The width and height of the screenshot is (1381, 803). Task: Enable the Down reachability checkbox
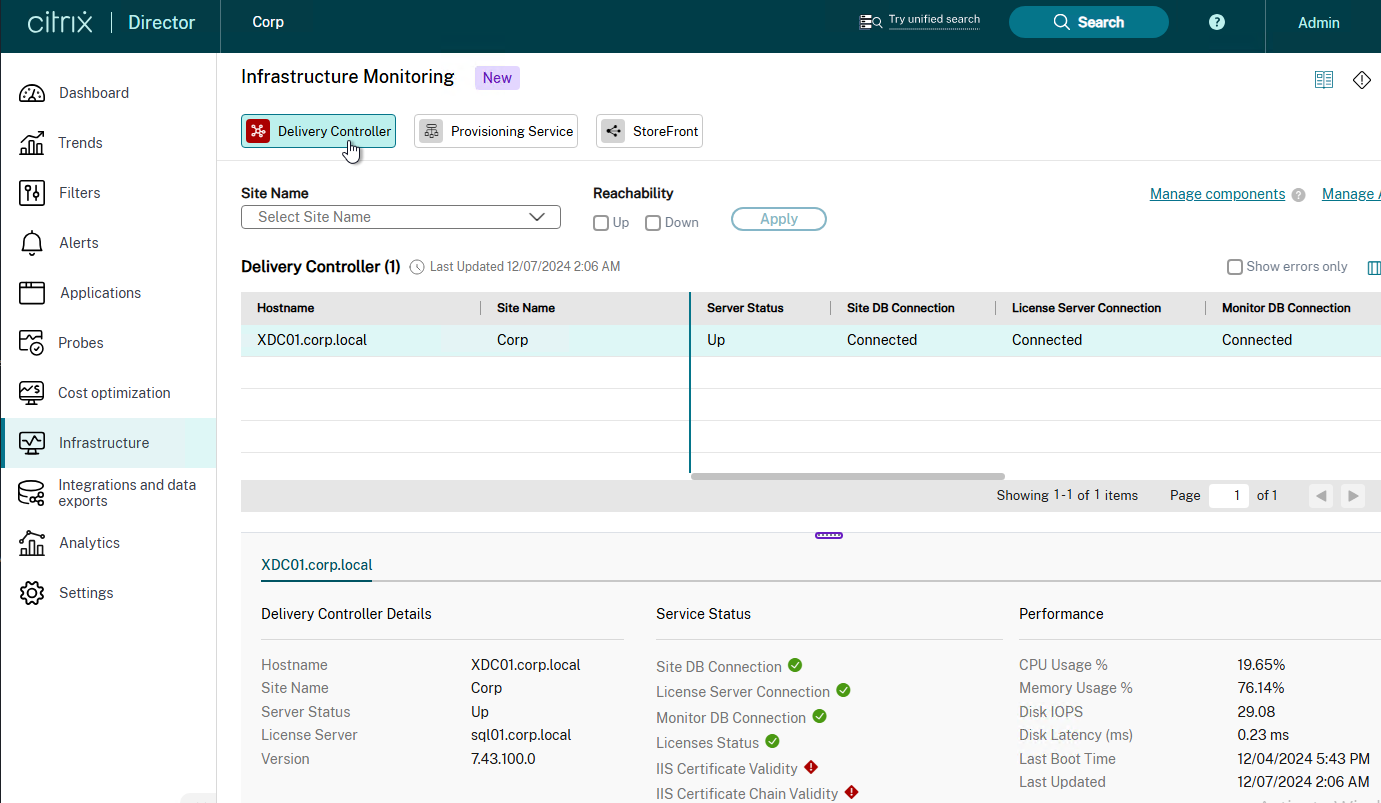click(x=653, y=223)
